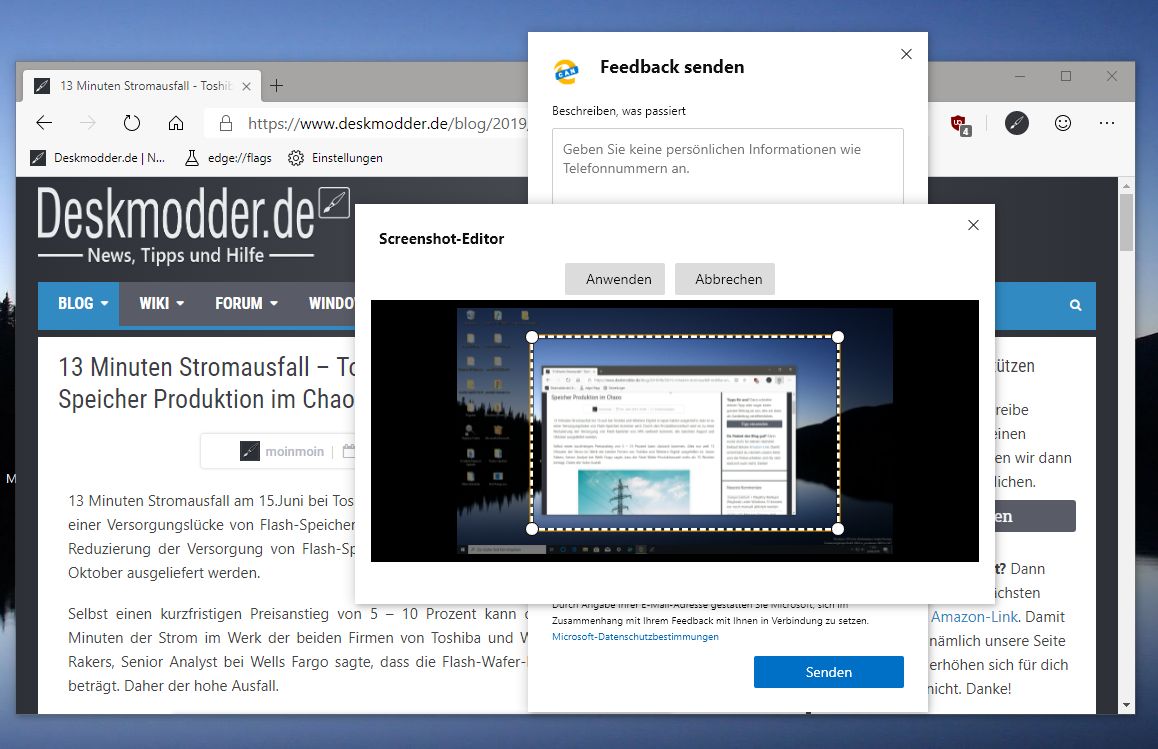Select the top-right crop handle
This screenshot has width=1158, height=749.
[837, 337]
